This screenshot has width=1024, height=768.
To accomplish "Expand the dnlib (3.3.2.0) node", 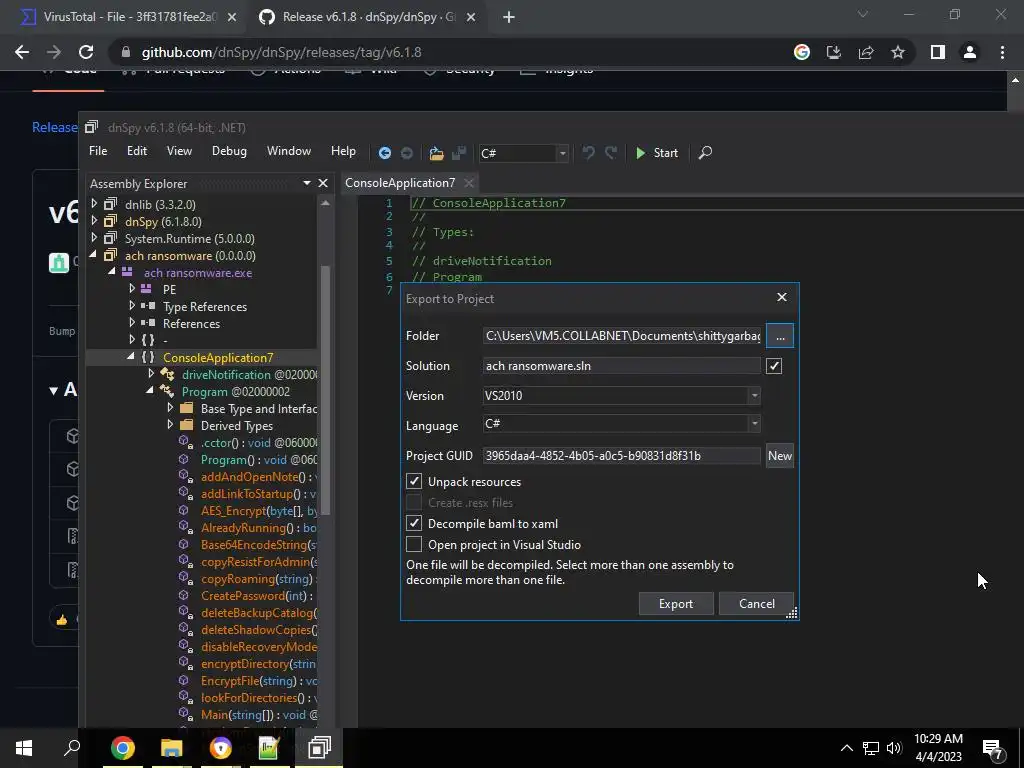I will pos(94,204).
